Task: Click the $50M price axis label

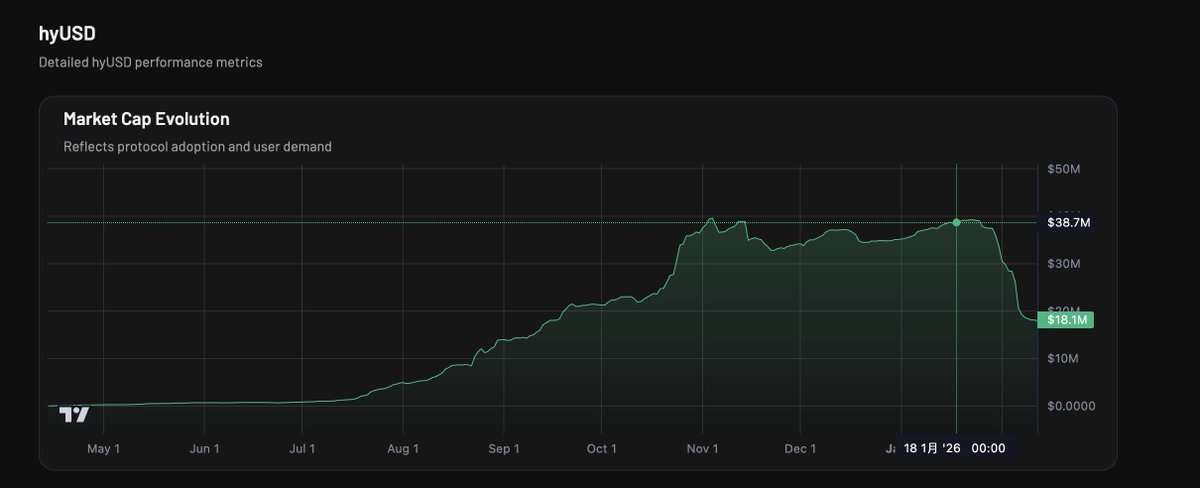Action: pyautogui.click(x=1064, y=170)
